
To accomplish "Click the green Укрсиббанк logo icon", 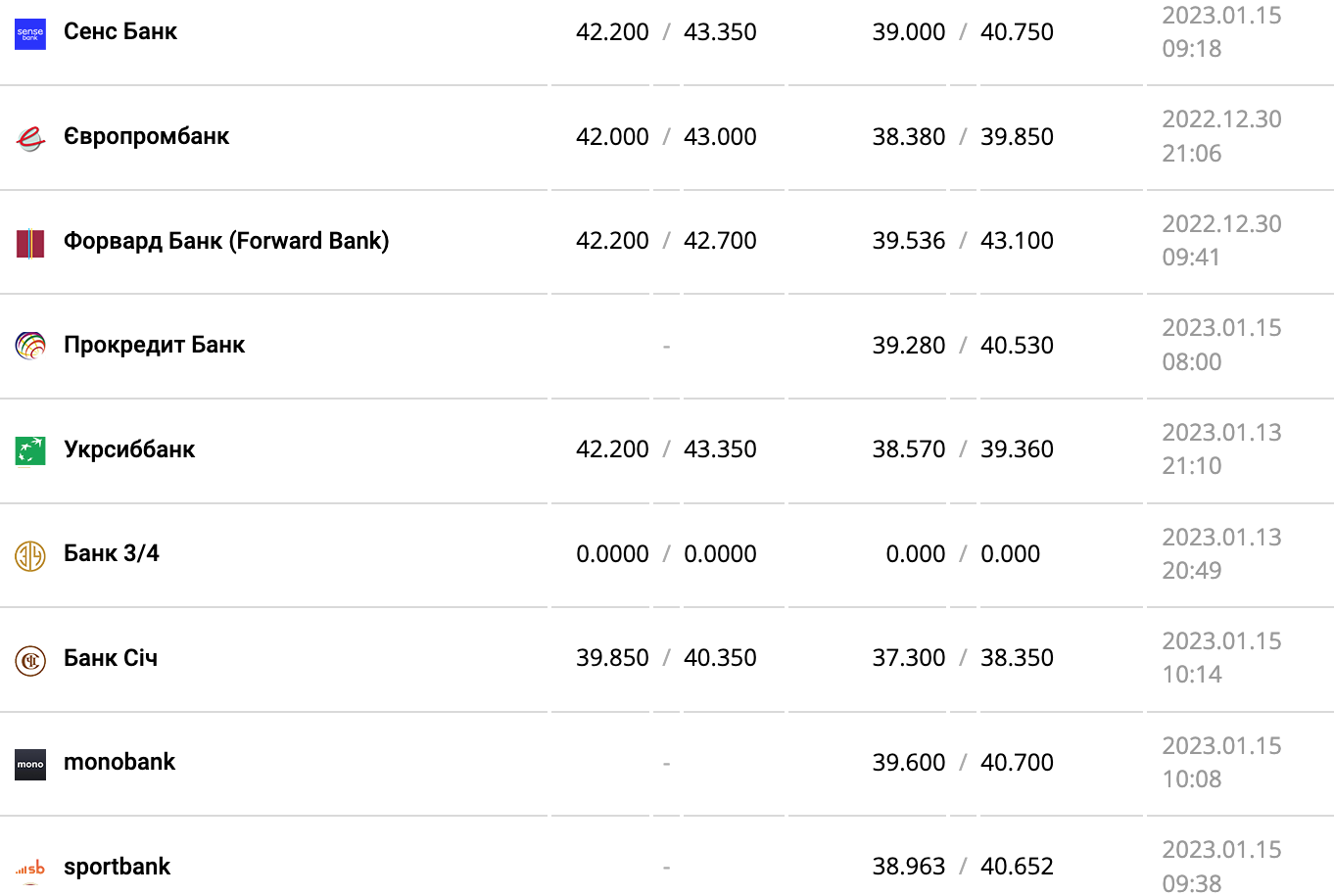I will 30,450.
